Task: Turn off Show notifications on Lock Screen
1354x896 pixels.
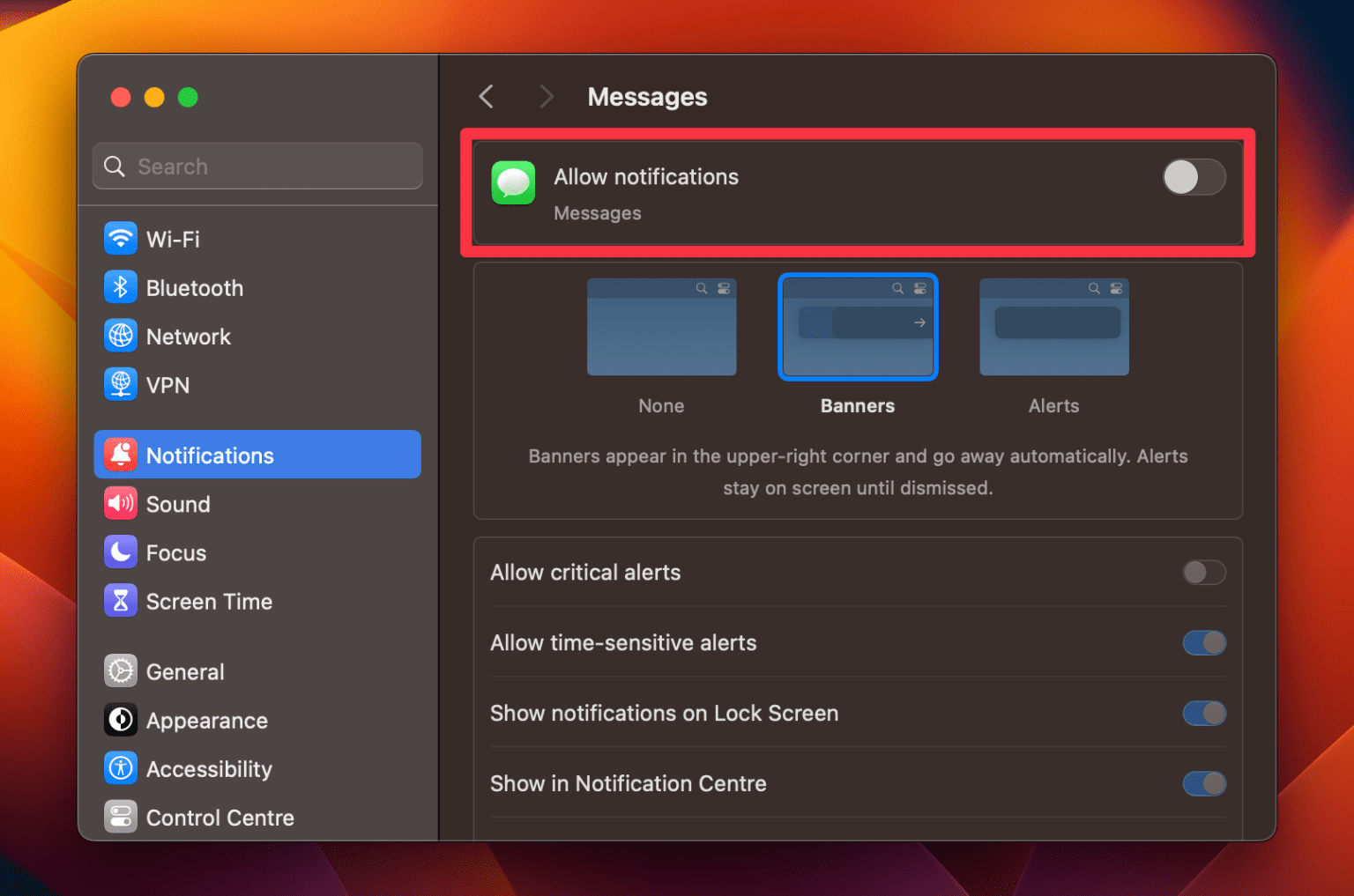Action: click(x=1204, y=714)
